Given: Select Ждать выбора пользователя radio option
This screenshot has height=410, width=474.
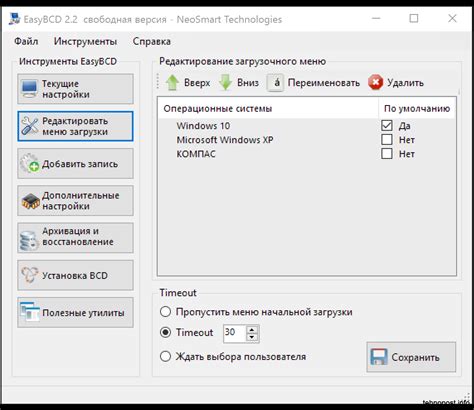Looking at the screenshot, I should click(x=166, y=356).
